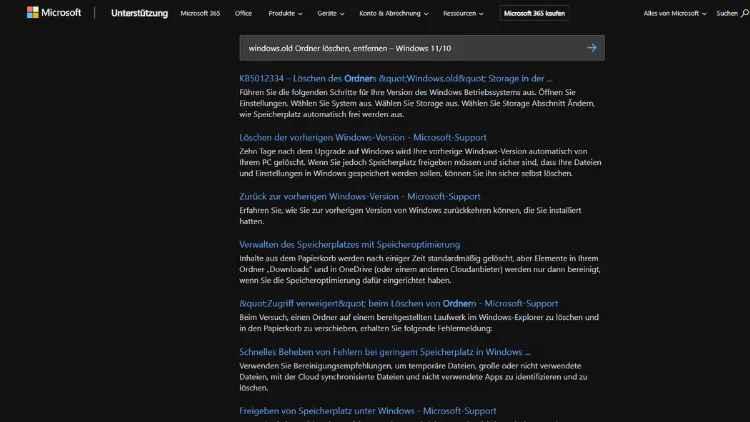Open Verwalten des Speicherplatzes mit Speicheroptimierung
This screenshot has height=422, width=750.
pos(350,244)
